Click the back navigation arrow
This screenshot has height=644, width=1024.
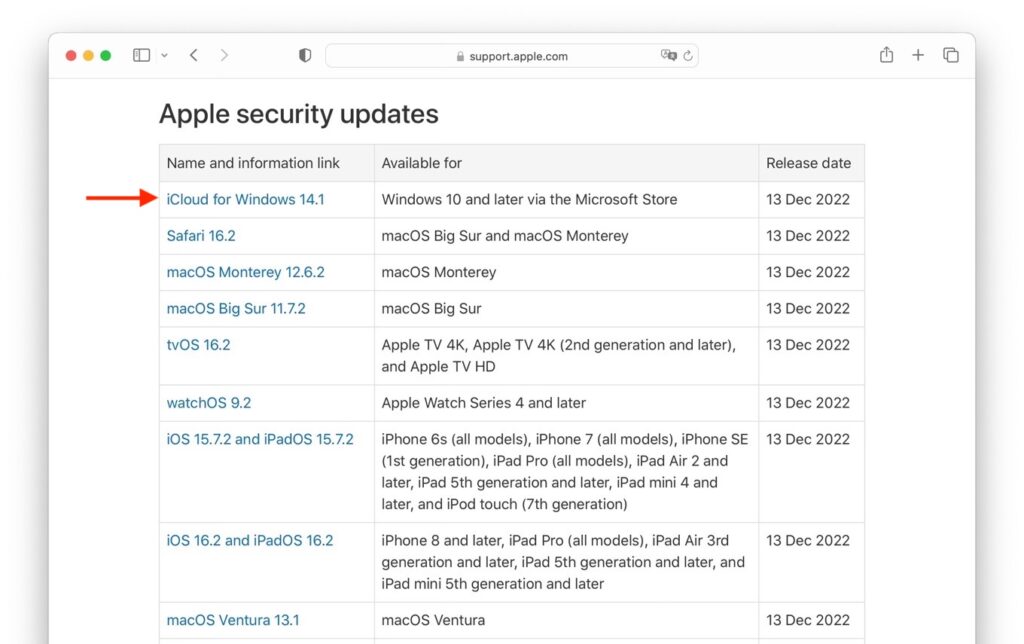click(x=194, y=55)
